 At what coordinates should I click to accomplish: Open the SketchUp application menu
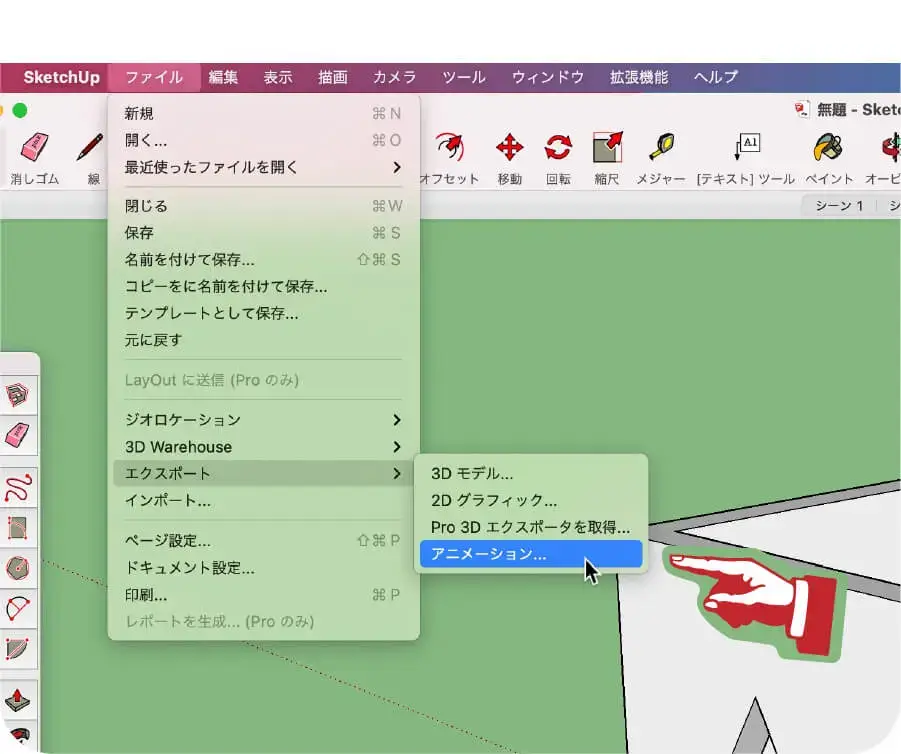point(61,77)
